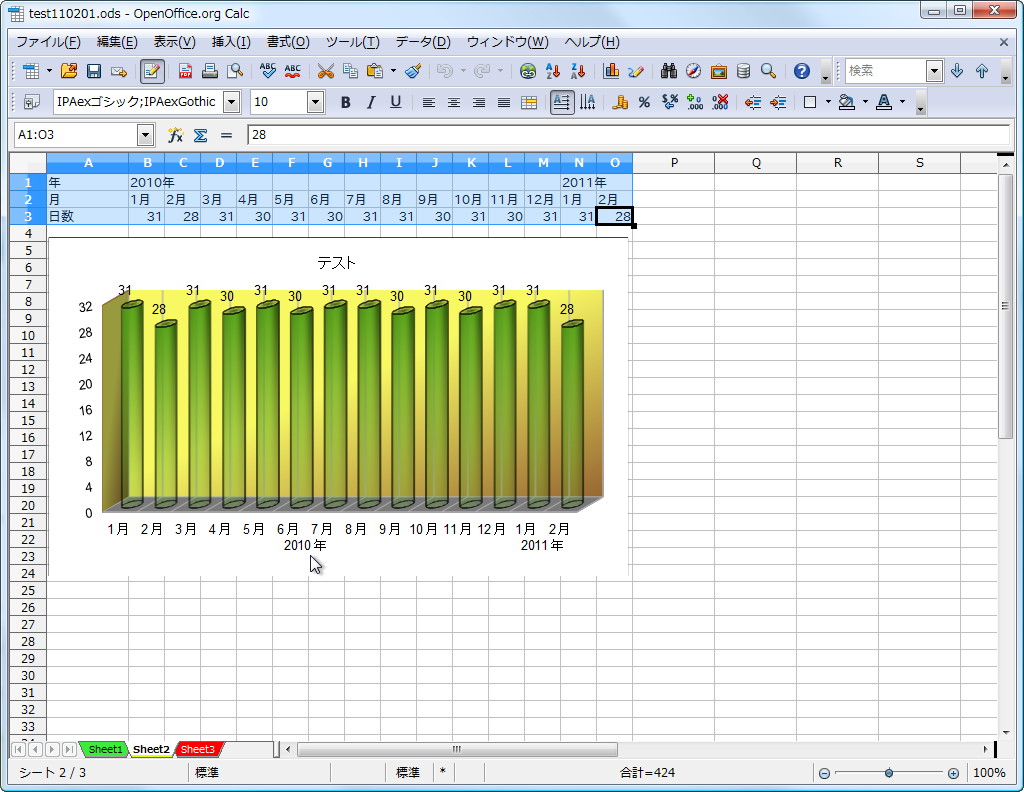Print the file directly icon
This screenshot has width=1024, height=792.
click(210, 71)
